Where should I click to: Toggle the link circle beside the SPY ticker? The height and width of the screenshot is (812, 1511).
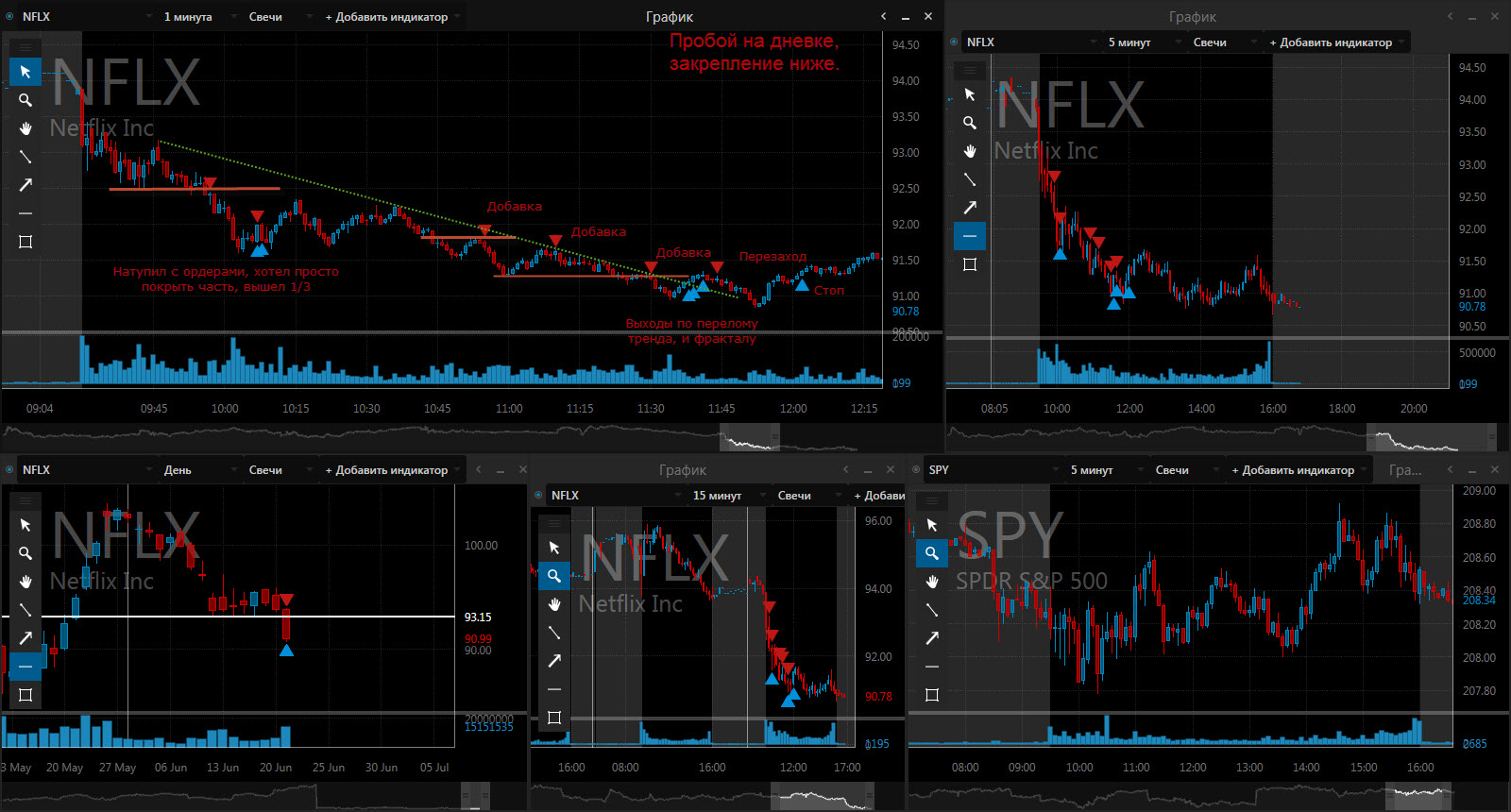(916, 470)
